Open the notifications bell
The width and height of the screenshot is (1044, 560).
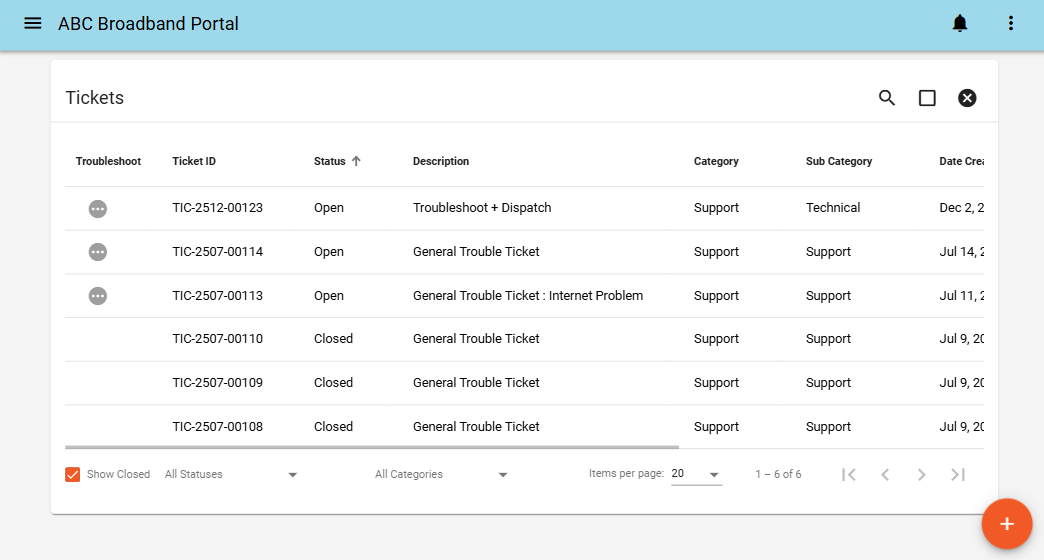click(959, 23)
